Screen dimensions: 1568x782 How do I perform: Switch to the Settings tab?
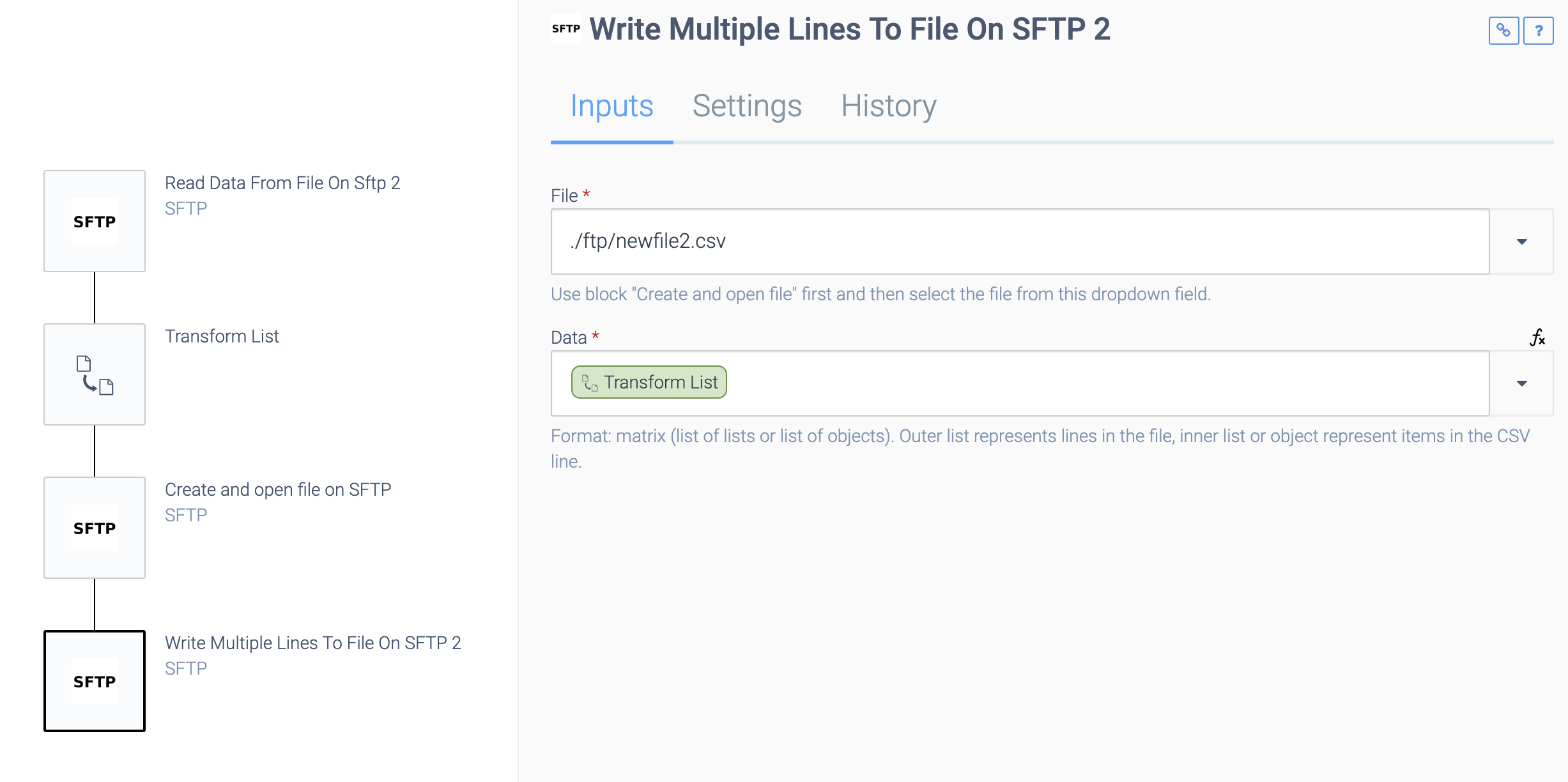click(x=747, y=105)
